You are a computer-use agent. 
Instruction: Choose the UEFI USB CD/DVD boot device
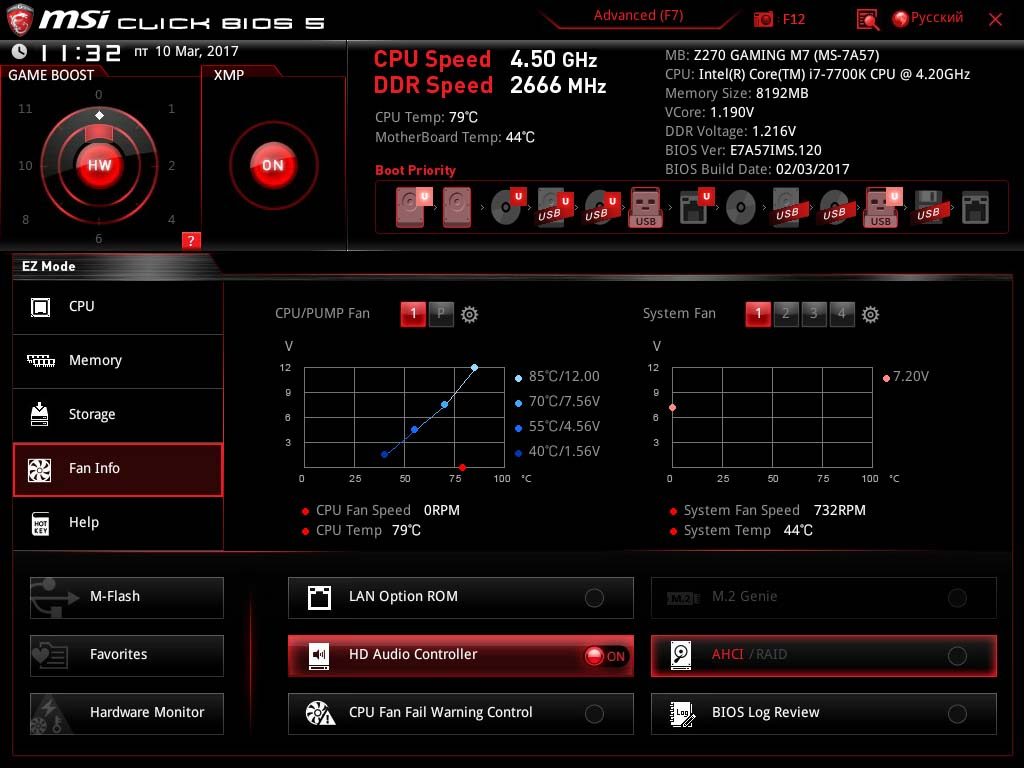point(600,207)
